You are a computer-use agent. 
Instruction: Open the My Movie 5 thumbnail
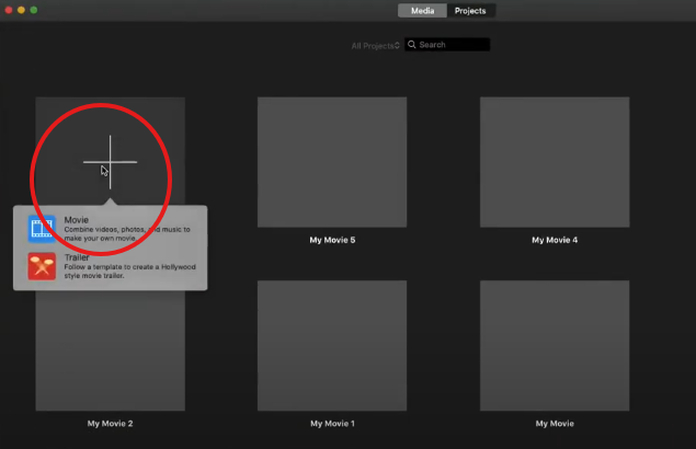332,162
